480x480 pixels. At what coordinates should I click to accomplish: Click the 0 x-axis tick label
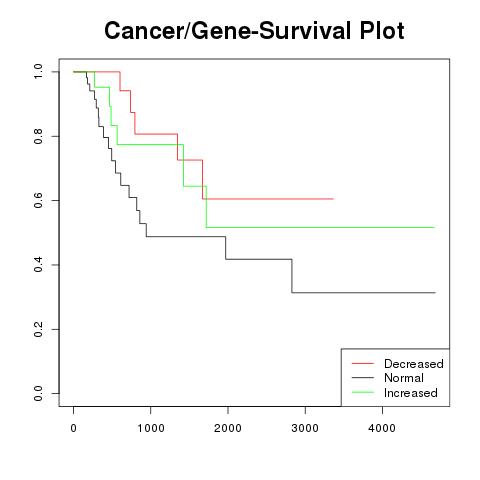74,428
